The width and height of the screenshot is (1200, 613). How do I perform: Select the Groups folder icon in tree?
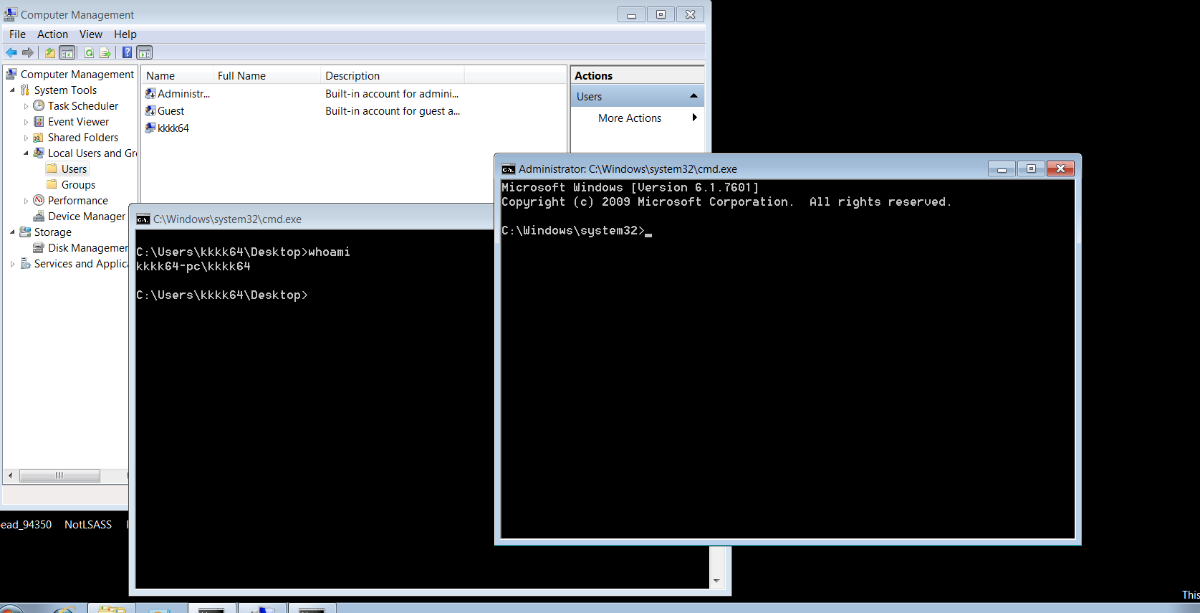coord(52,185)
